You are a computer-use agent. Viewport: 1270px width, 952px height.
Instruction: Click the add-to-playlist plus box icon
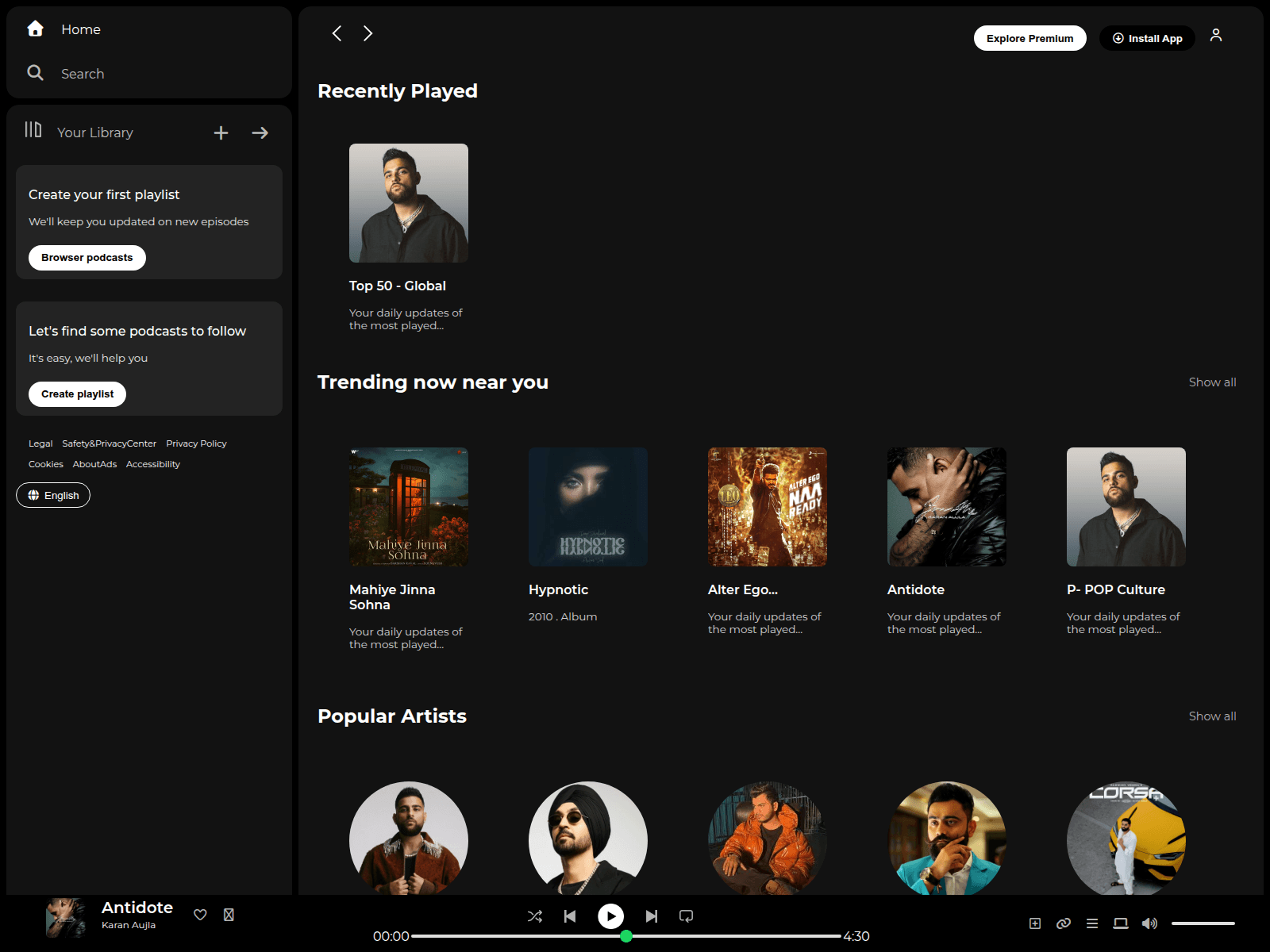tap(1035, 923)
